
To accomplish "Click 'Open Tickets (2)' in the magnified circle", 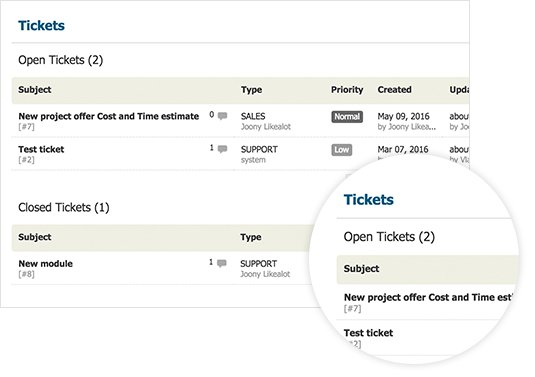I will [x=389, y=237].
